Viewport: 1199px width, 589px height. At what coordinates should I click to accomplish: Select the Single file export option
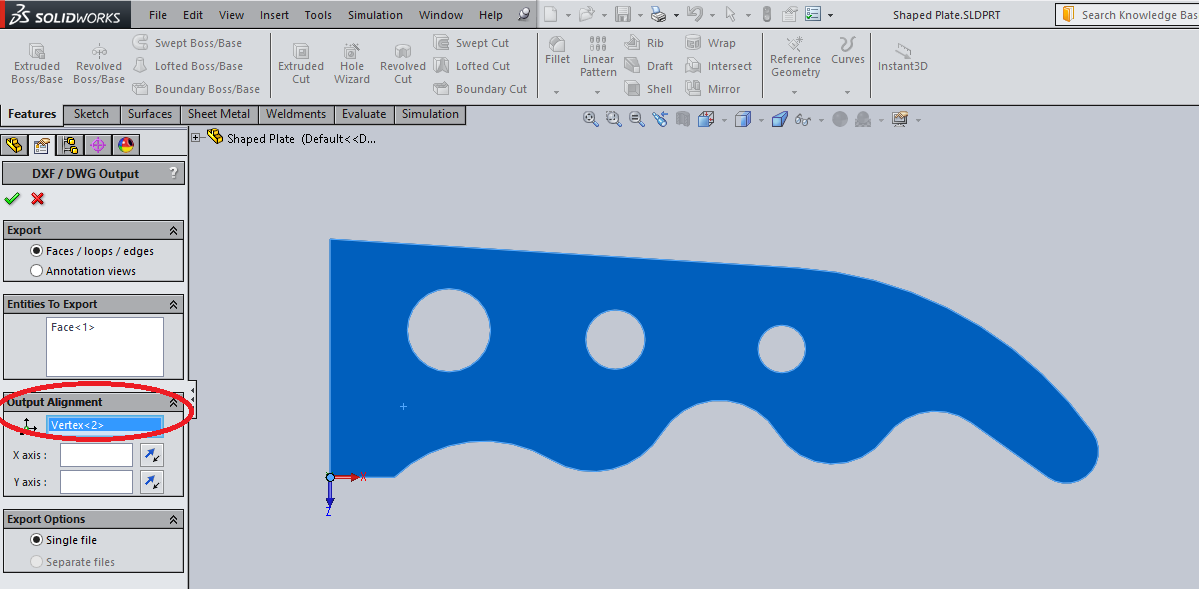[x=37, y=540]
